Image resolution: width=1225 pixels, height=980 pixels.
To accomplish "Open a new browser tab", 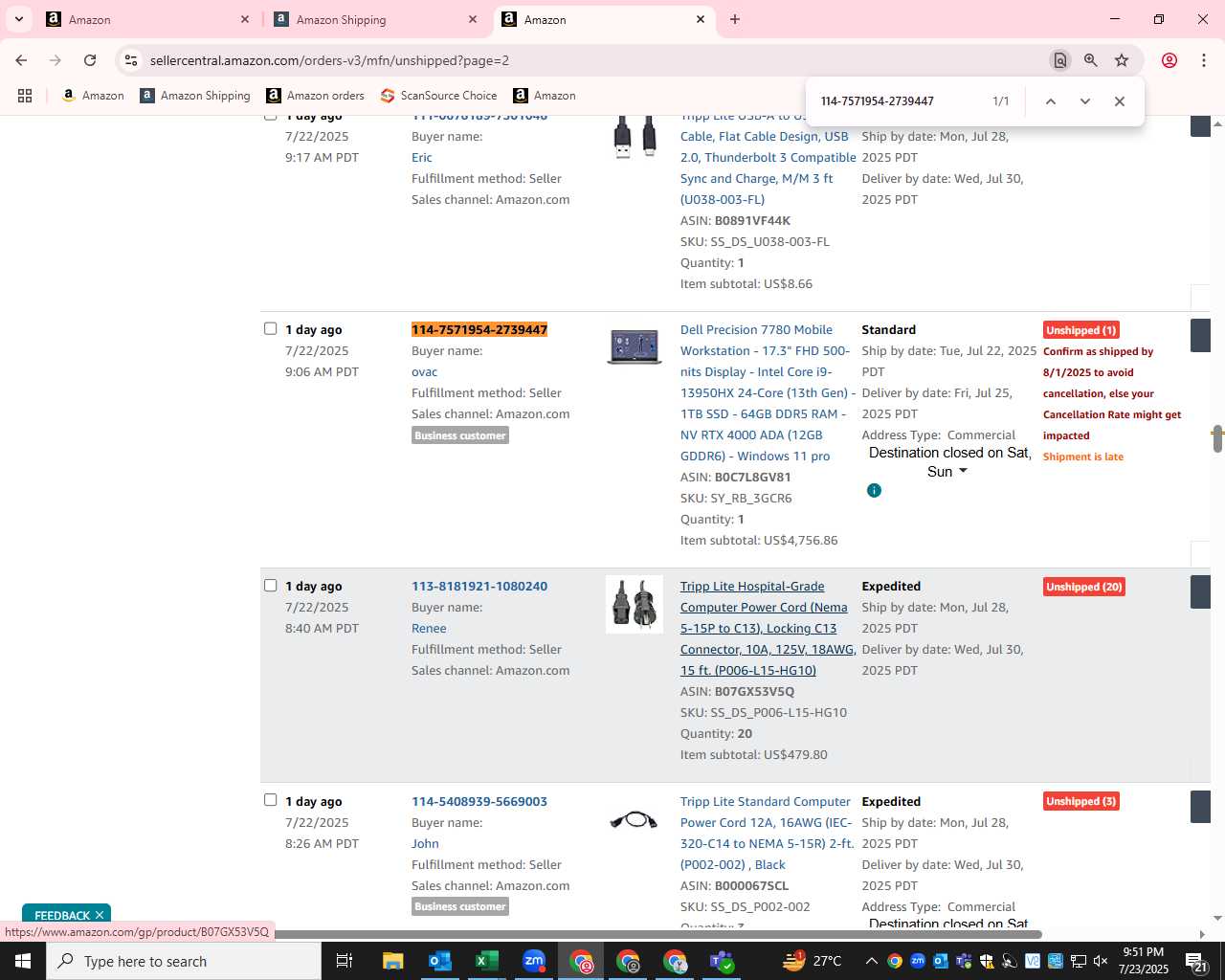I will [735, 19].
